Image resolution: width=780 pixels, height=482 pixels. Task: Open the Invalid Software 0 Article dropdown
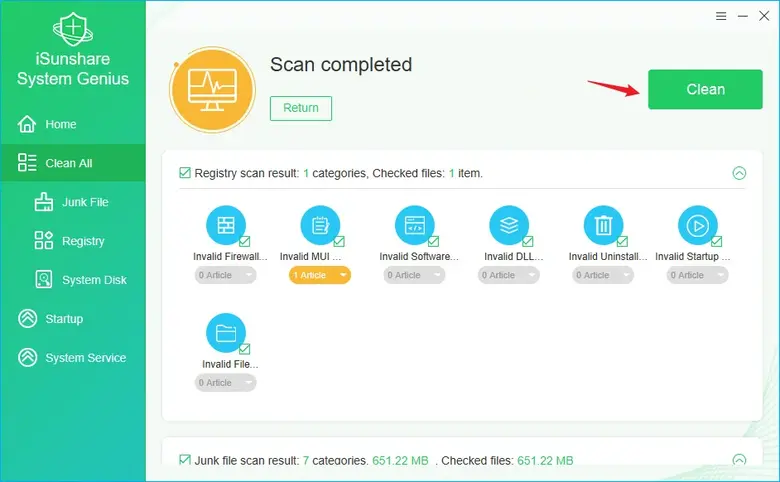click(414, 275)
